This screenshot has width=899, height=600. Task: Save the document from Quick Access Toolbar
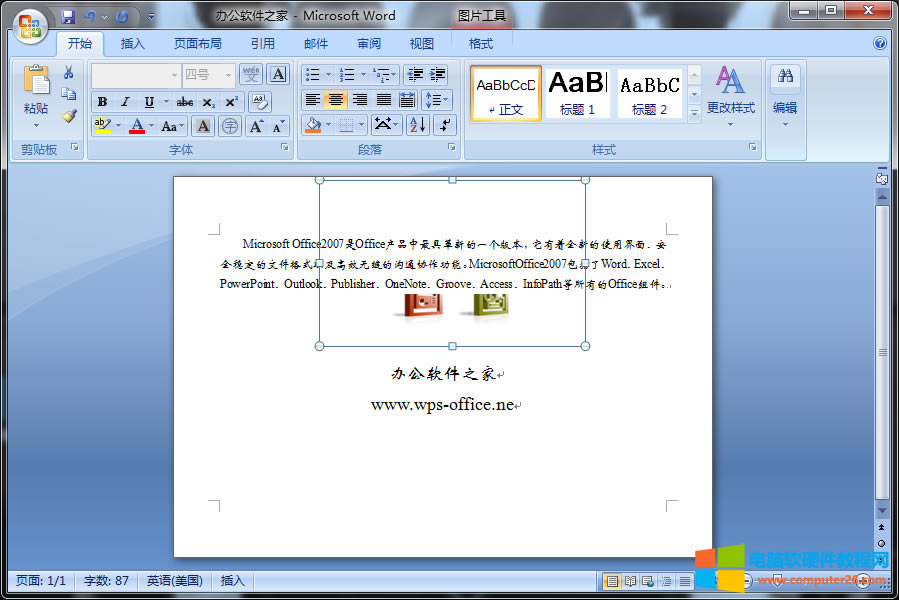click(68, 16)
